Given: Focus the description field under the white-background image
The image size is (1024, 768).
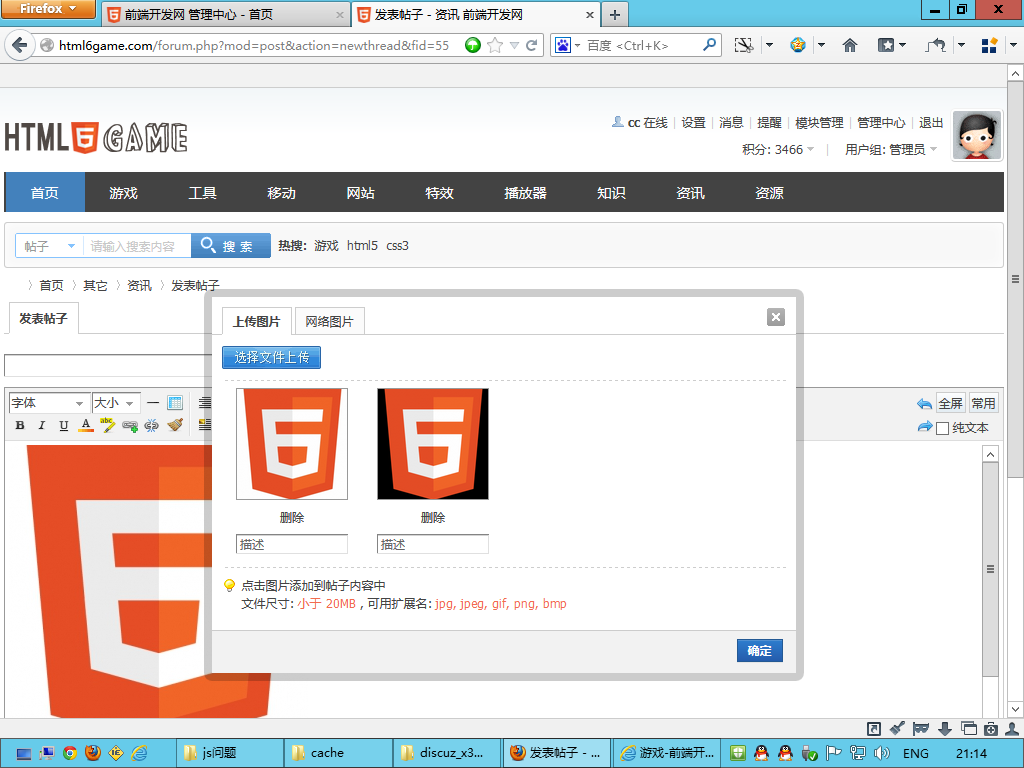Looking at the screenshot, I should tap(292, 544).
